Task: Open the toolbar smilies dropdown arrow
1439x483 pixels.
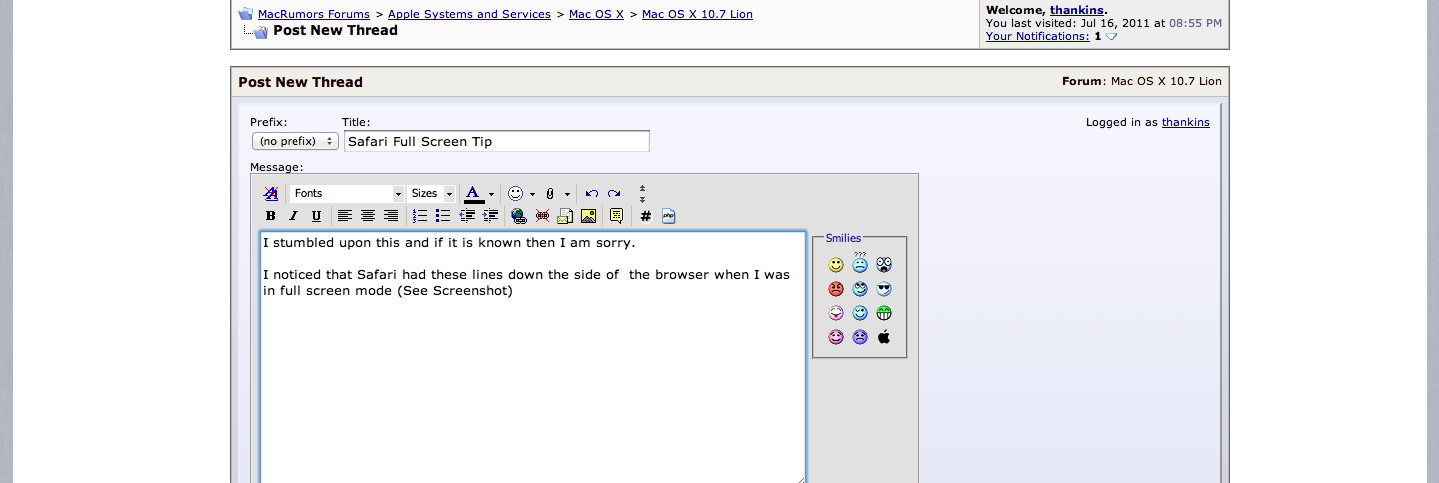Action: (532, 194)
